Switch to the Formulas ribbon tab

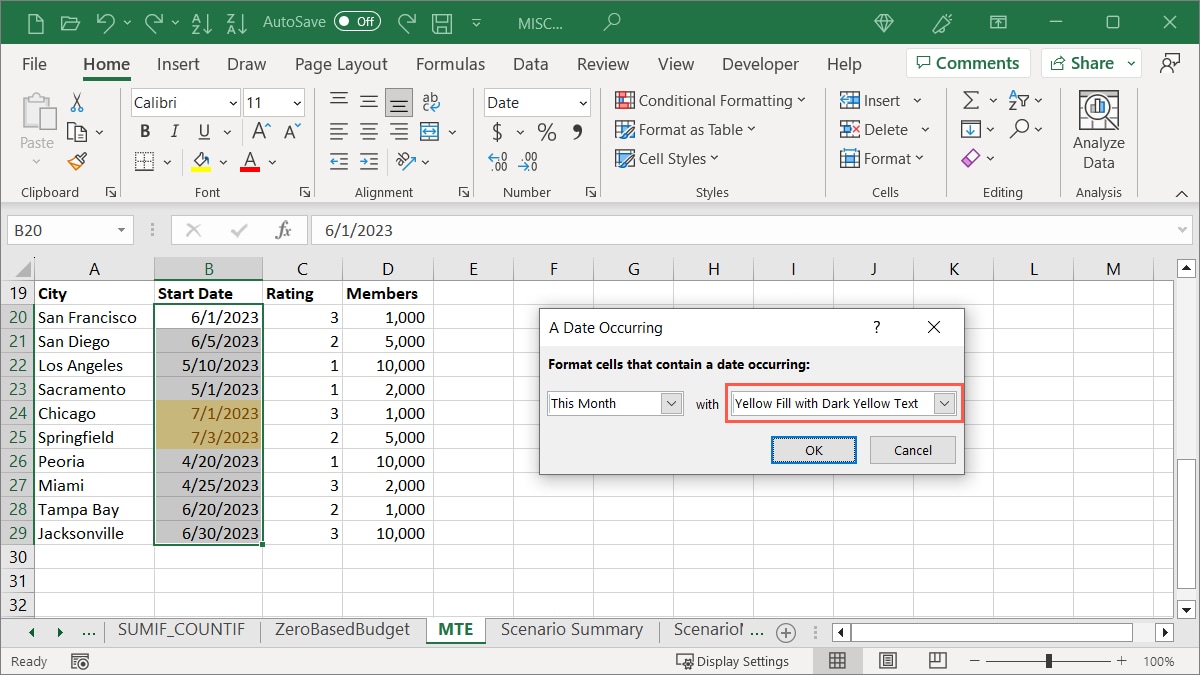(x=450, y=63)
